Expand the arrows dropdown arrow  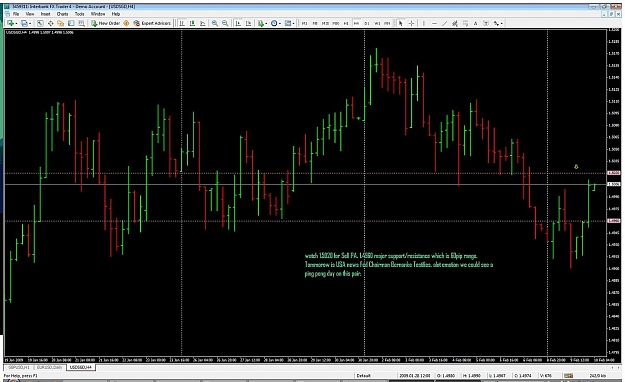(501, 24)
